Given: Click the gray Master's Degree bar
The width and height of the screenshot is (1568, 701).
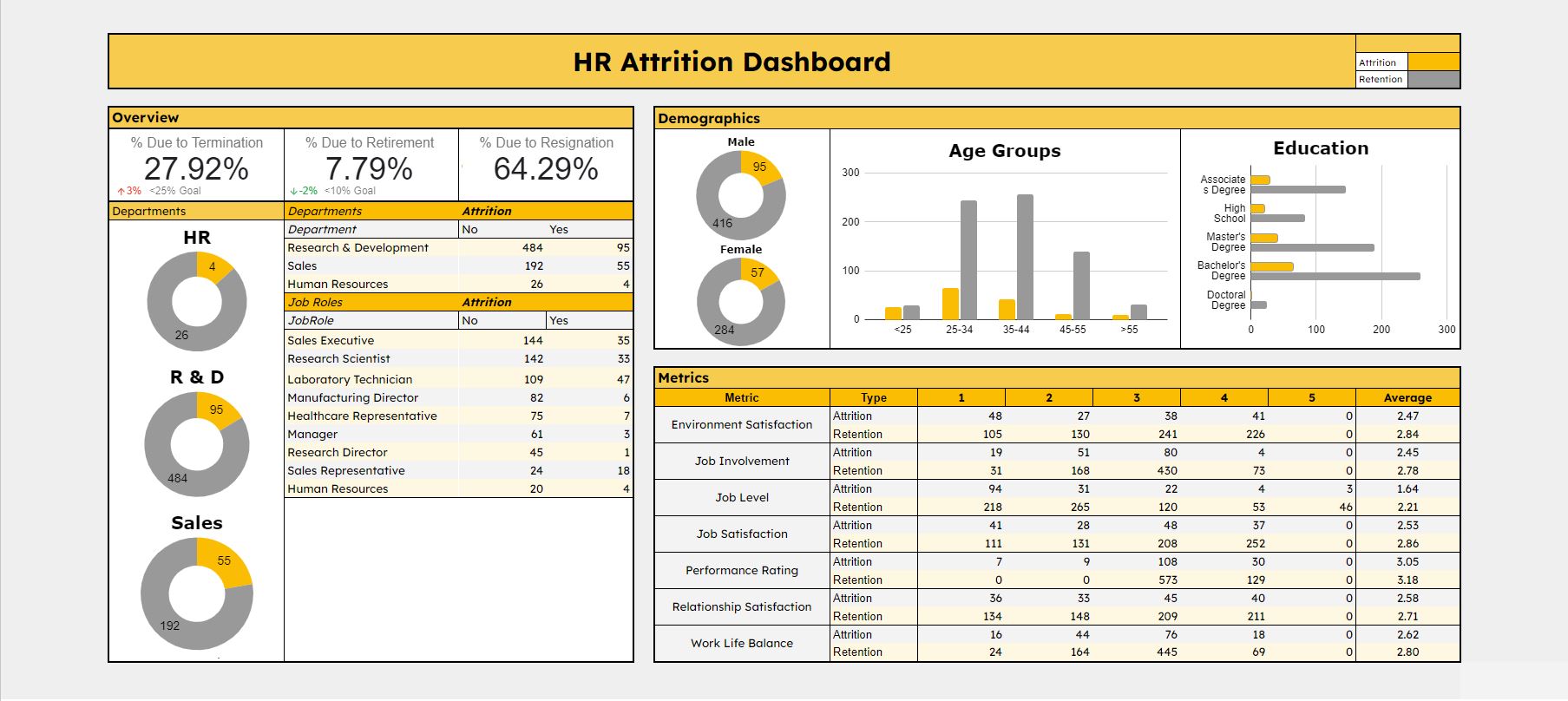Looking at the screenshot, I should point(1313,247).
